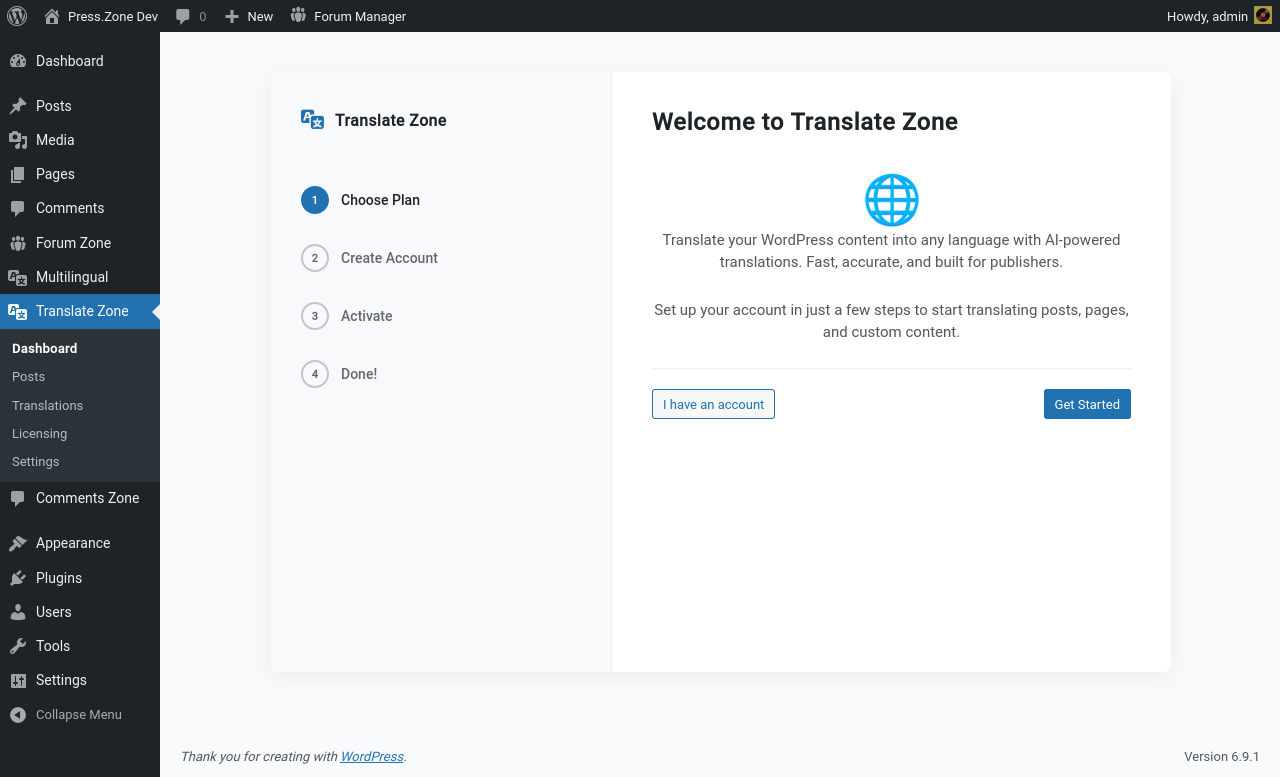This screenshot has width=1280, height=777.
Task: Click the Activate step label
Action: 367,316
